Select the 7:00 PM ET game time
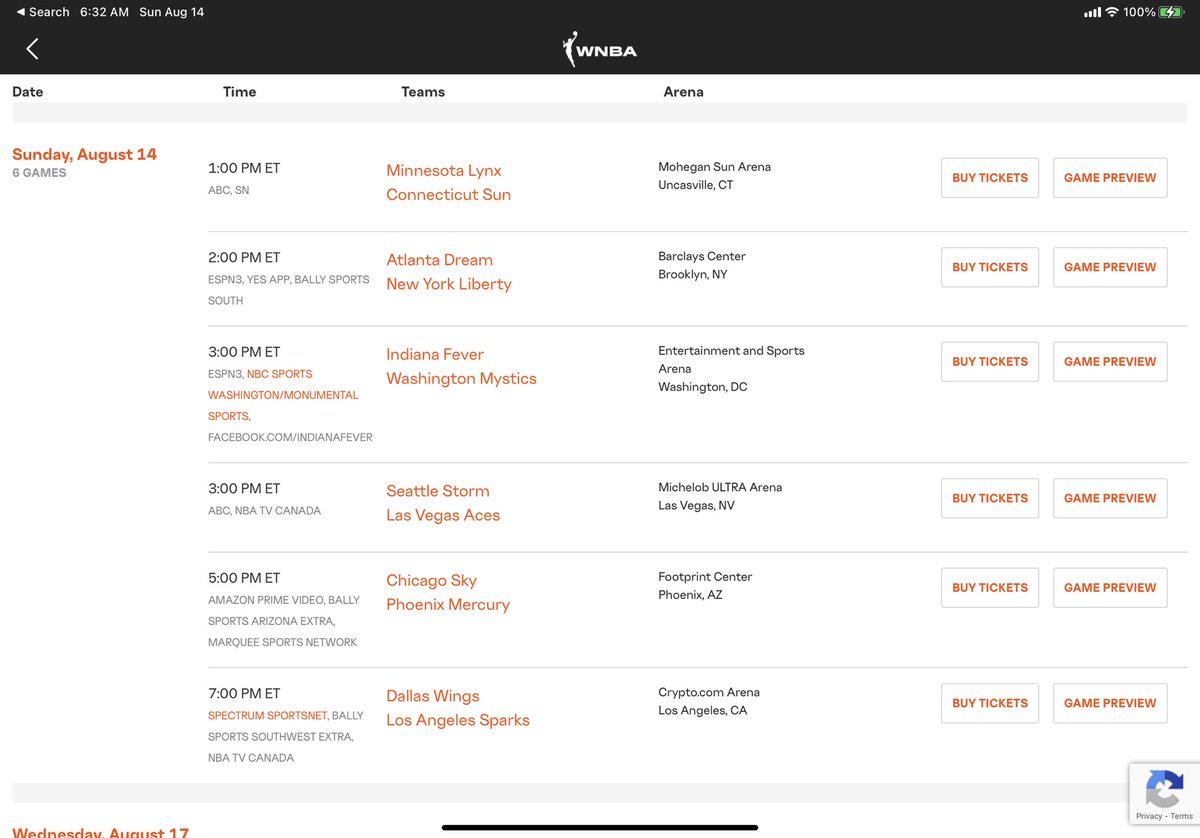Screen dimensions: 1200x838 click(x=244, y=693)
